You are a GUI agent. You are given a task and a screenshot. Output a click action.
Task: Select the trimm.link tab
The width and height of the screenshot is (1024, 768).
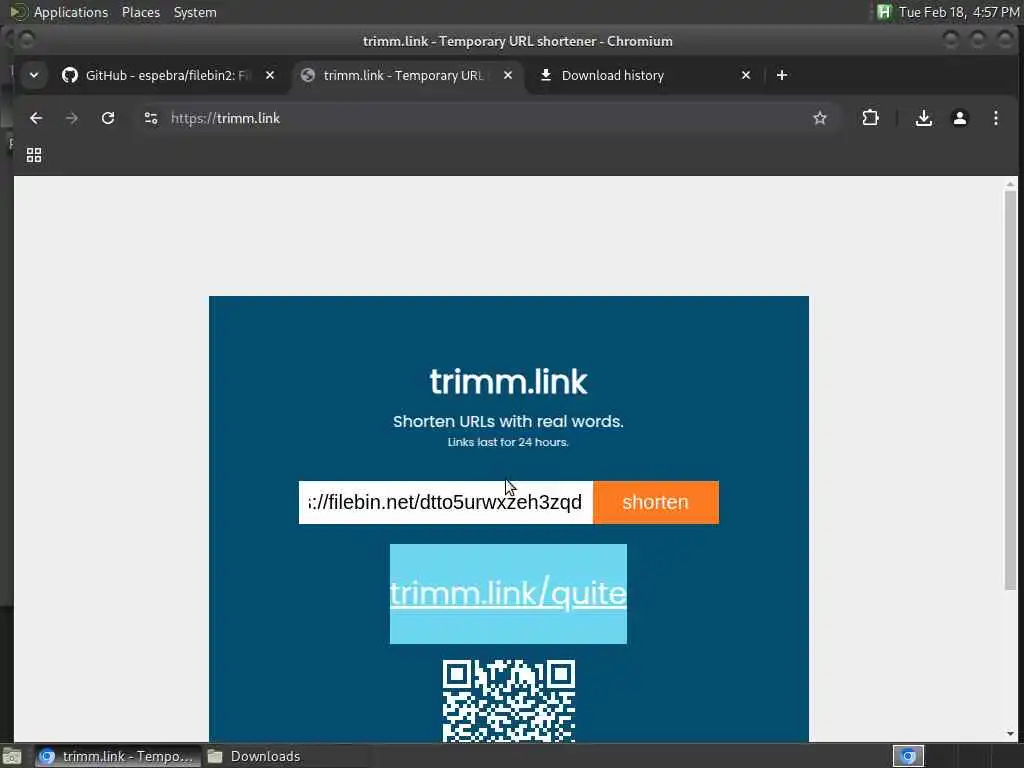coord(404,75)
